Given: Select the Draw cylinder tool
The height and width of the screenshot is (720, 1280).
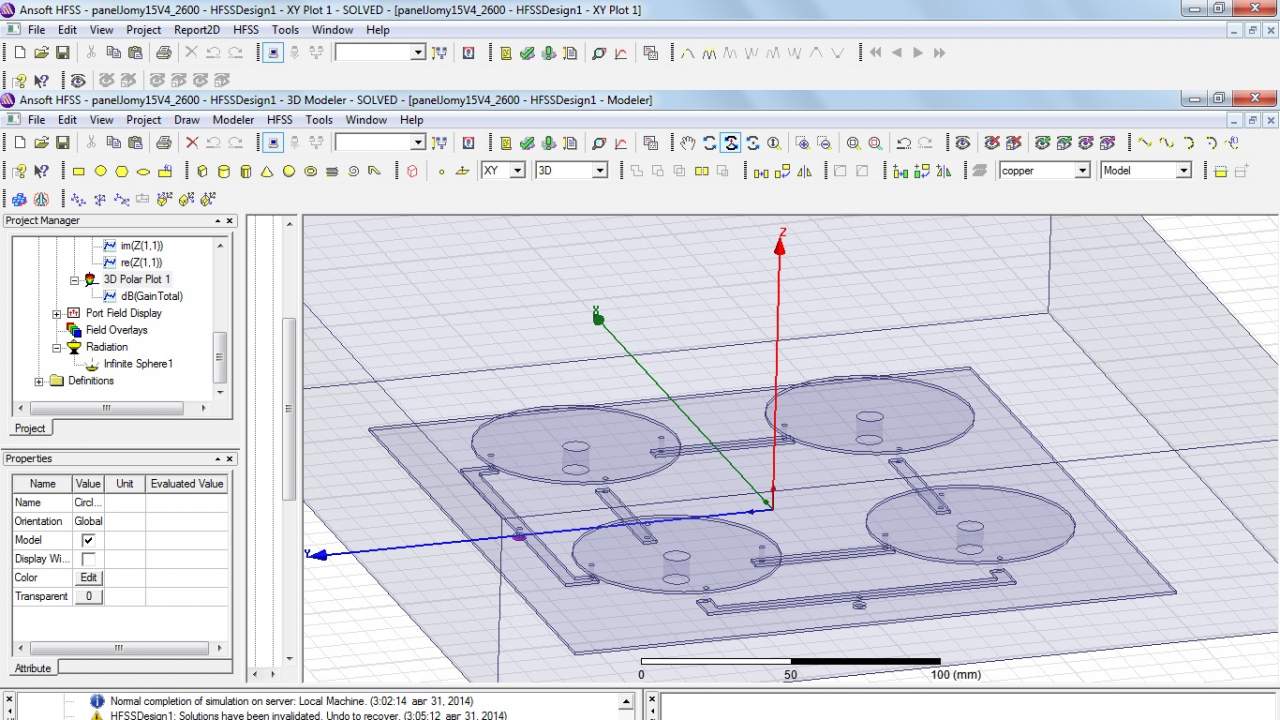Looking at the screenshot, I should tap(224, 171).
